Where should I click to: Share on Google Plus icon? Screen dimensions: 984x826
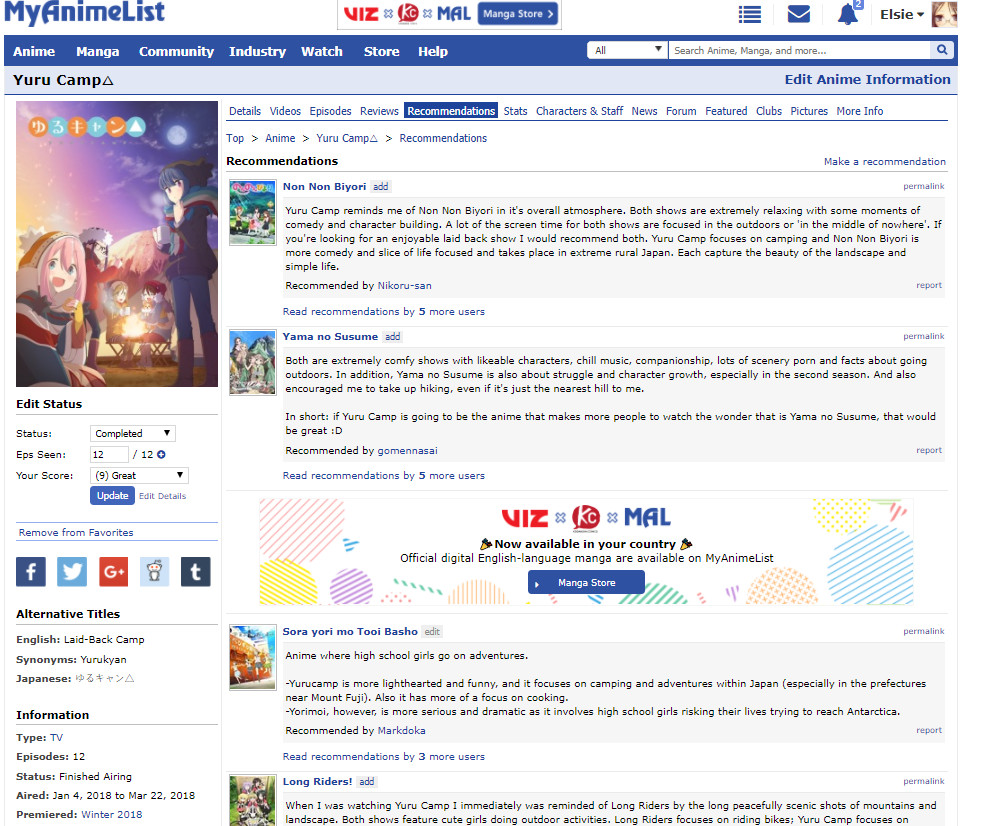(x=114, y=572)
